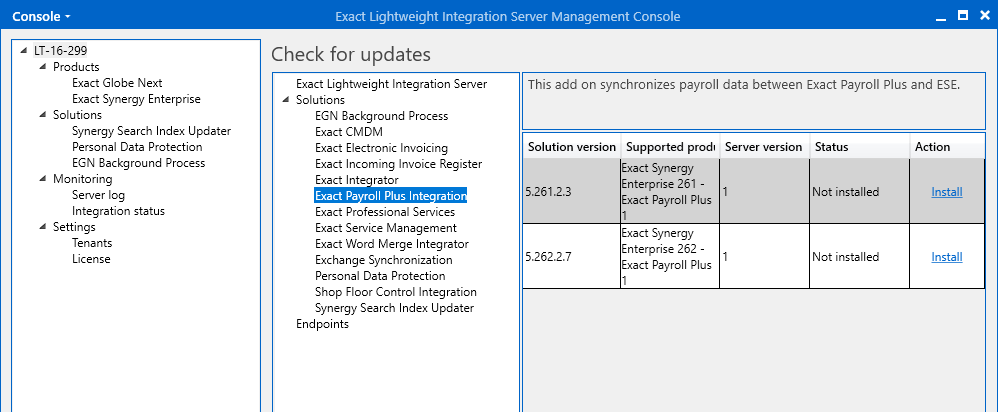This screenshot has width=998, height=412.
Task: Install solution version 5.262.2.7
Action: click(x=946, y=257)
